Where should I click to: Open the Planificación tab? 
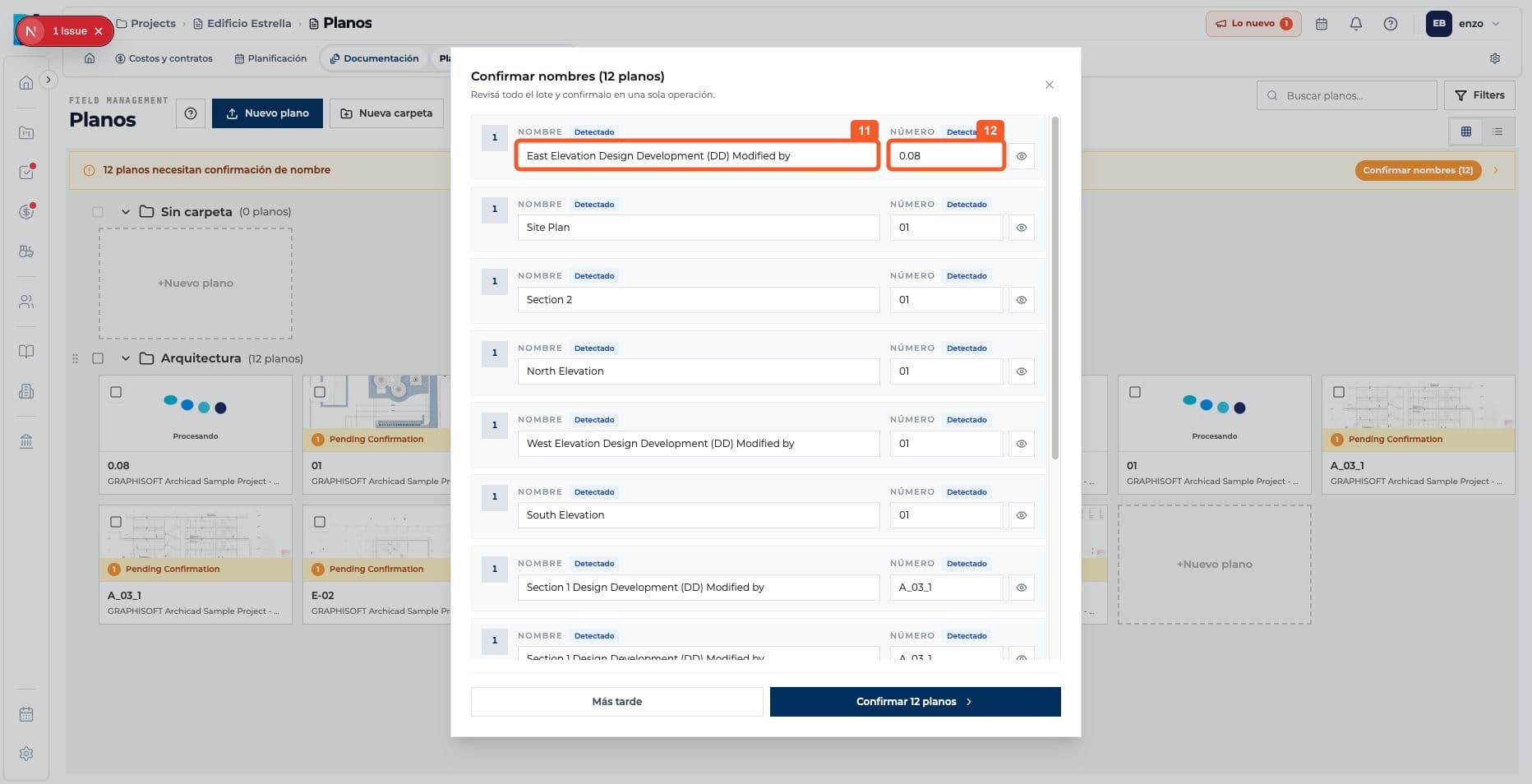[270, 58]
